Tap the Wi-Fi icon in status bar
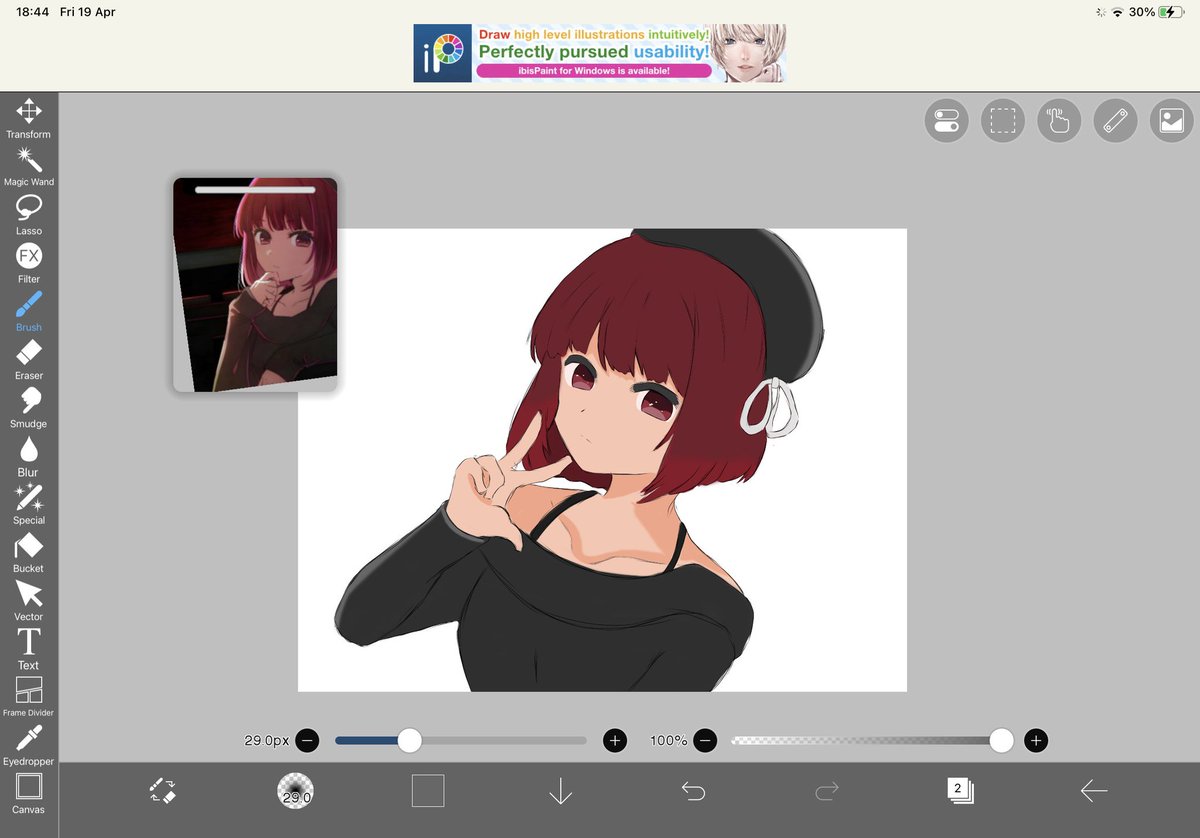This screenshot has height=838, width=1200. tap(1117, 12)
